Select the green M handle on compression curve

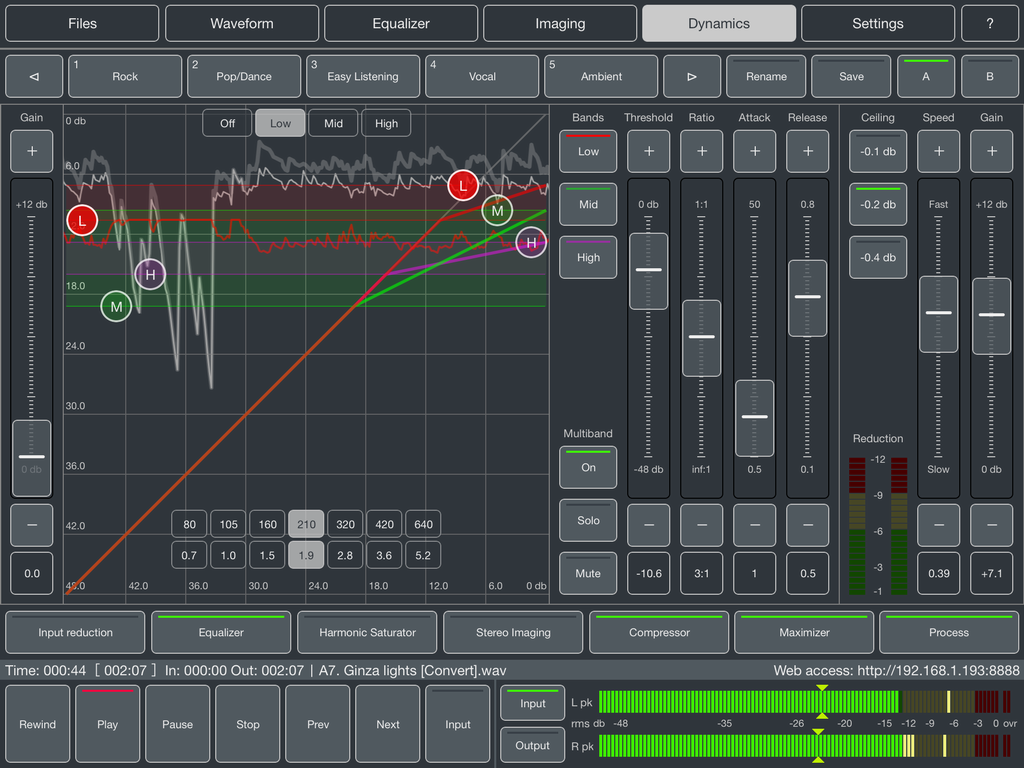click(x=497, y=210)
